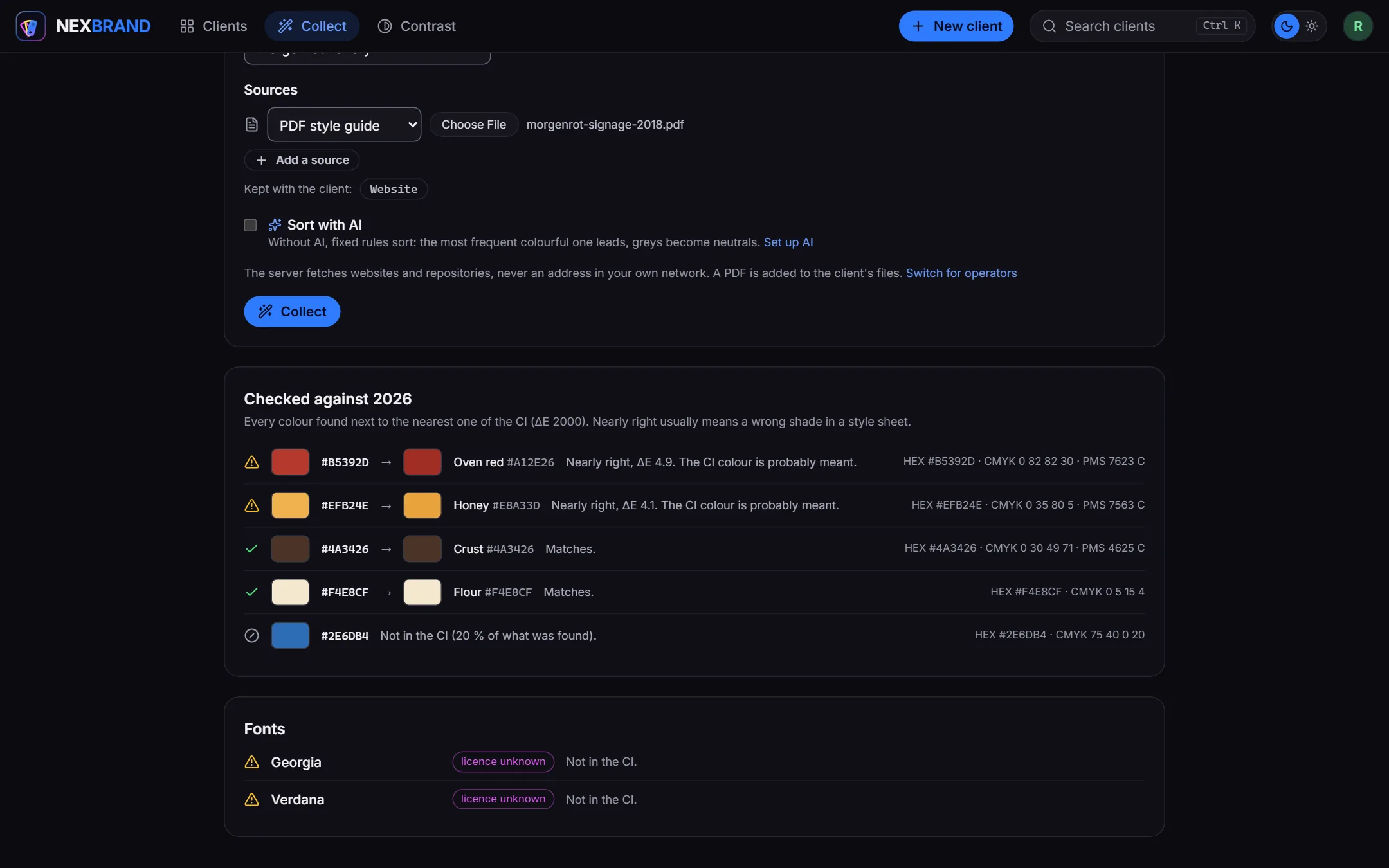
Task: Click the Sort with AI sparkle icon
Action: pyautogui.click(x=275, y=224)
